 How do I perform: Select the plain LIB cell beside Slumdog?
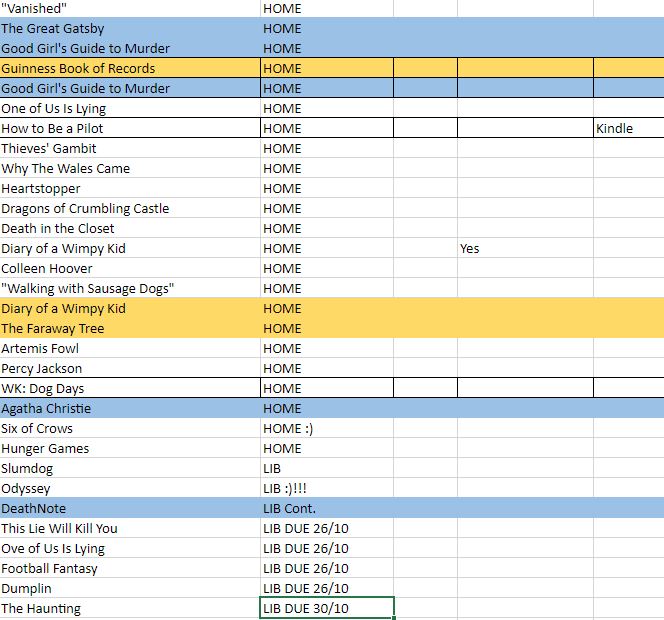pyautogui.click(x=327, y=468)
